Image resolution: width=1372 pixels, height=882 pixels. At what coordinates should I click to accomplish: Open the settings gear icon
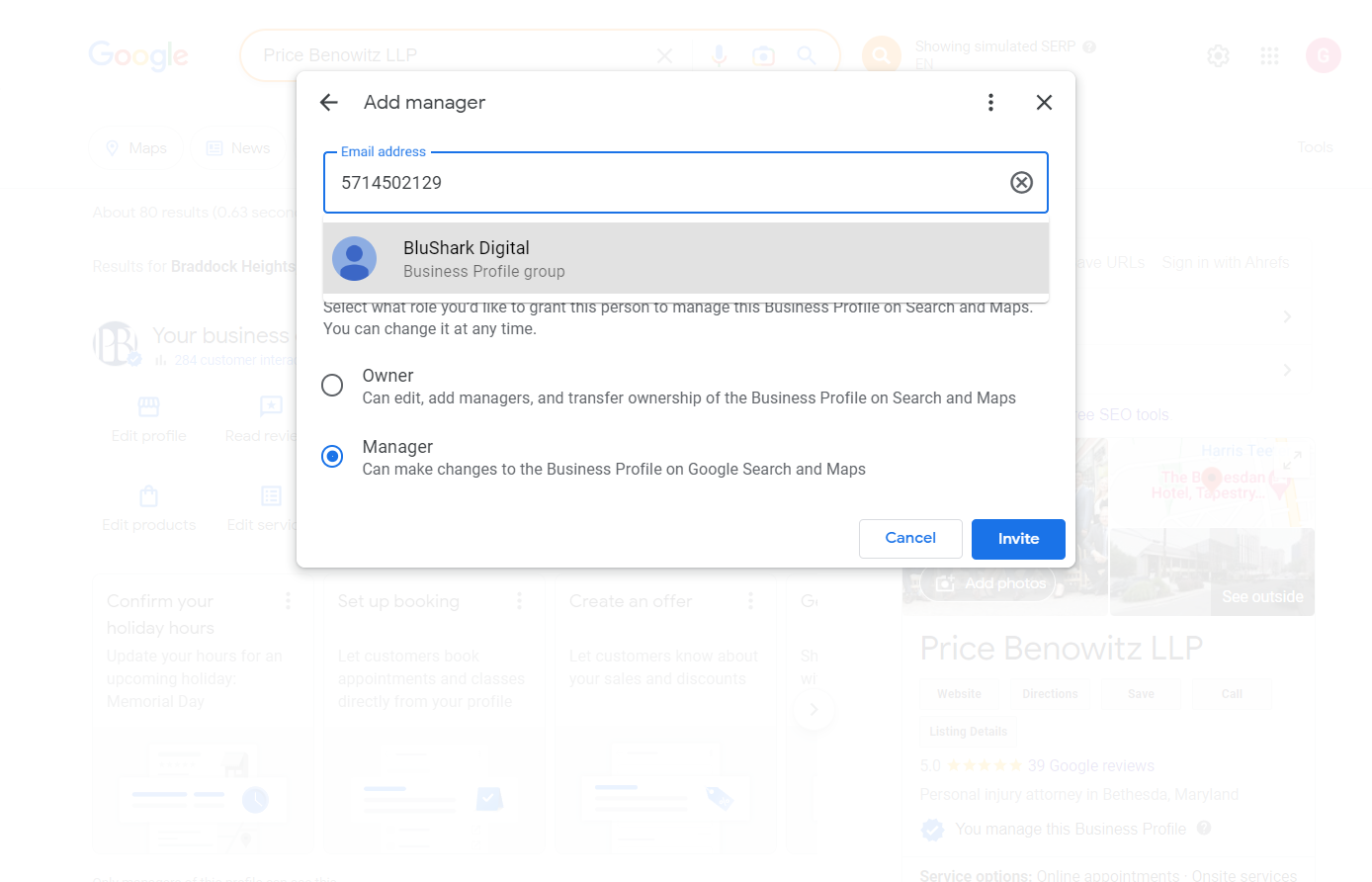click(x=1219, y=56)
